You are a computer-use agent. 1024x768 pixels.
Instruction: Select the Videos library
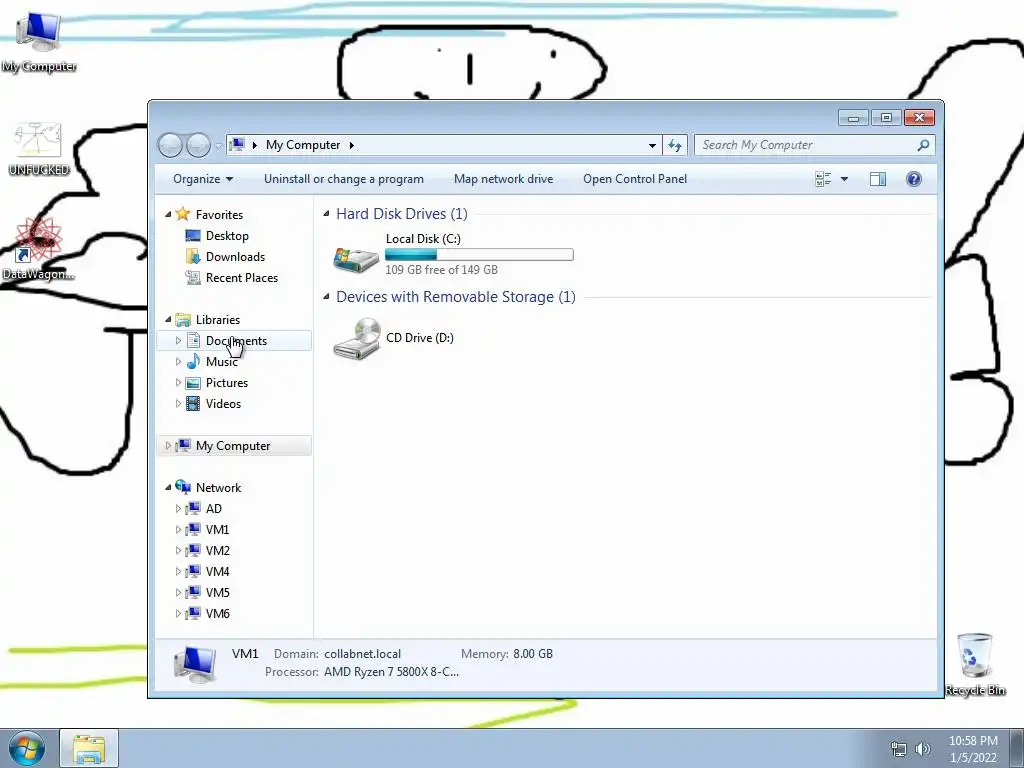click(223, 404)
